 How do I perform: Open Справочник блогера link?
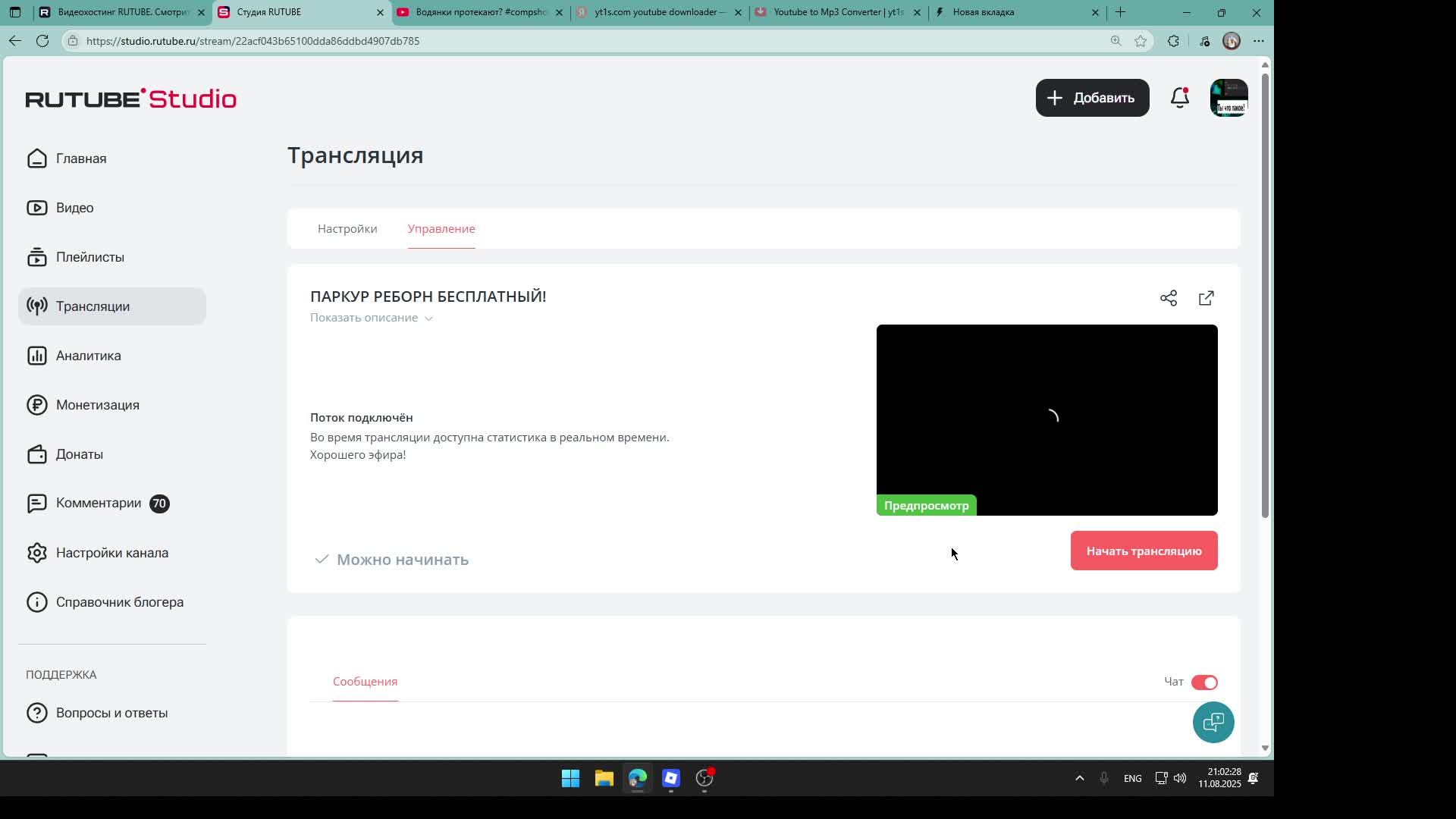[119, 602]
